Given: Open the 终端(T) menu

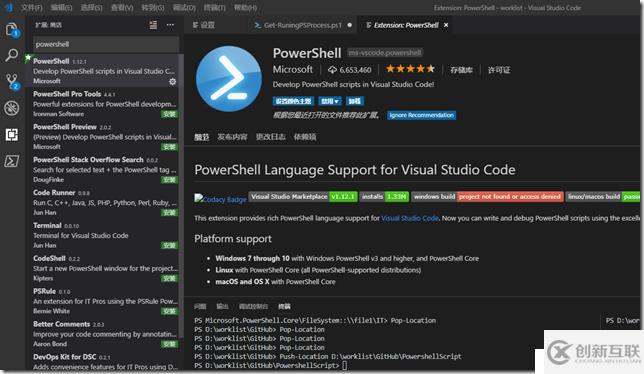Looking at the screenshot, I should coord(214,7).
